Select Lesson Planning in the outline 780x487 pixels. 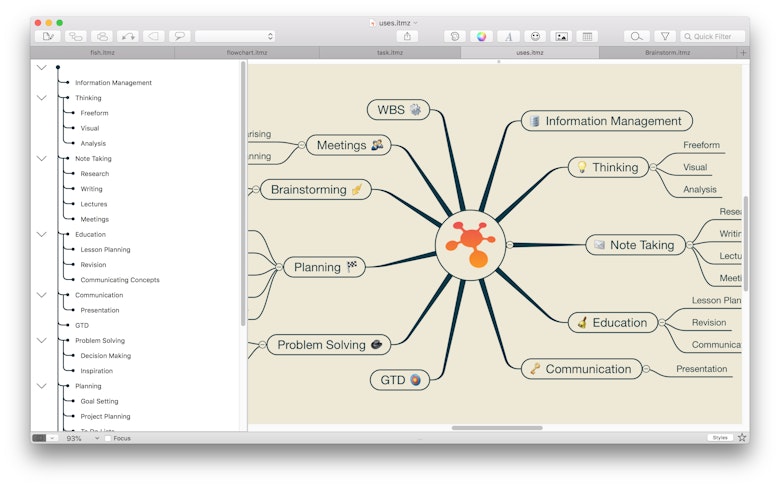point(105,250)
